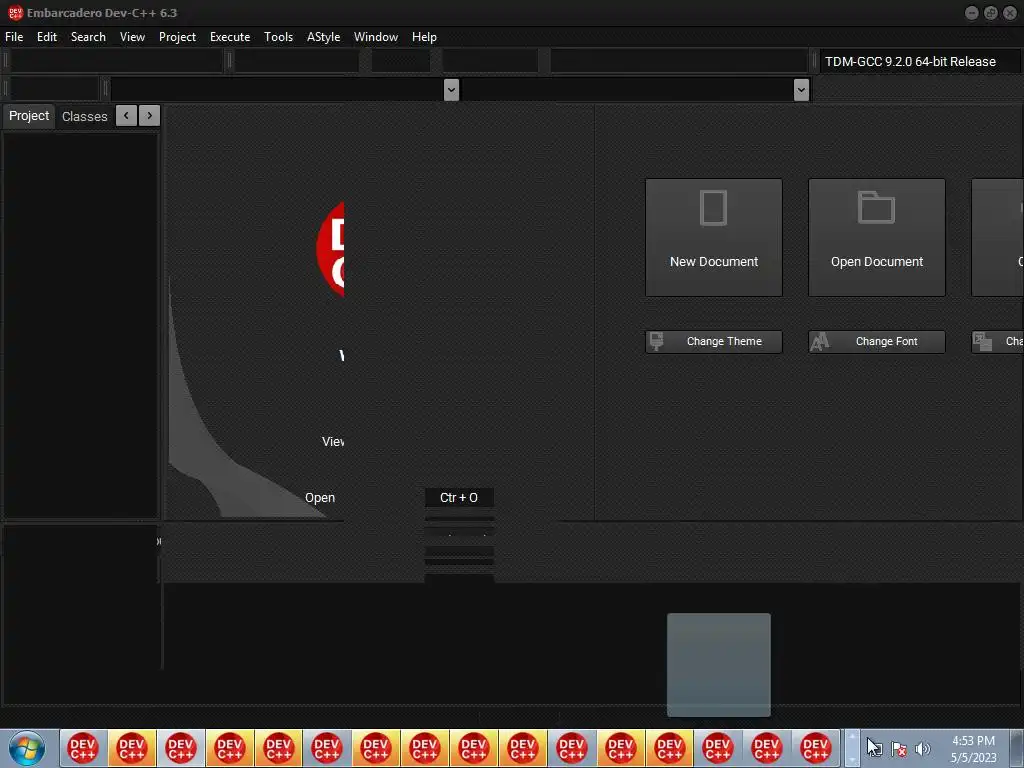Open the Search menu
Image resolution: width=1024 pixels, height=768 pixels.
click(88, 37)
